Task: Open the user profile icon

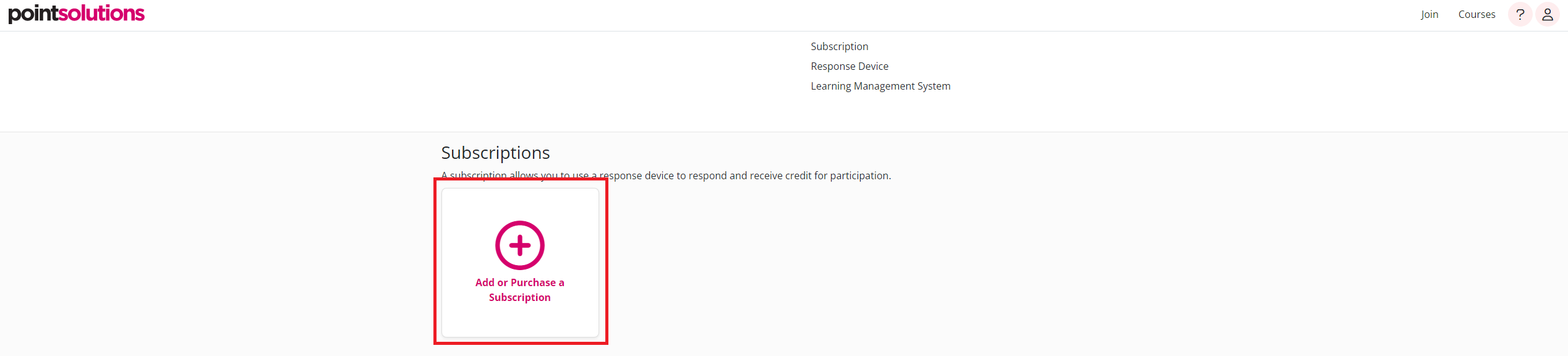Action: 1547,14
